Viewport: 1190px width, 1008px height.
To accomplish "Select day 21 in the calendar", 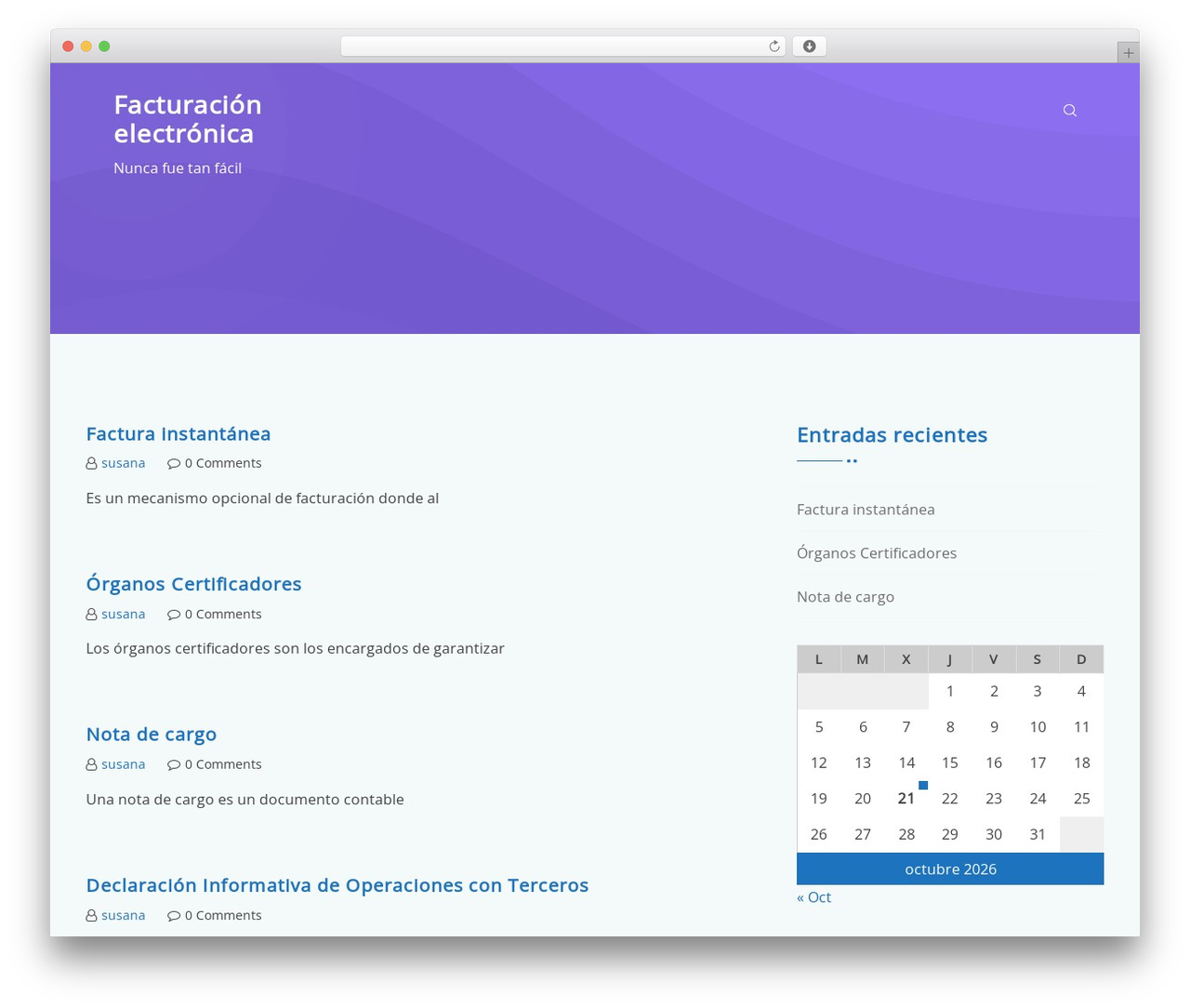I will 906,799.
